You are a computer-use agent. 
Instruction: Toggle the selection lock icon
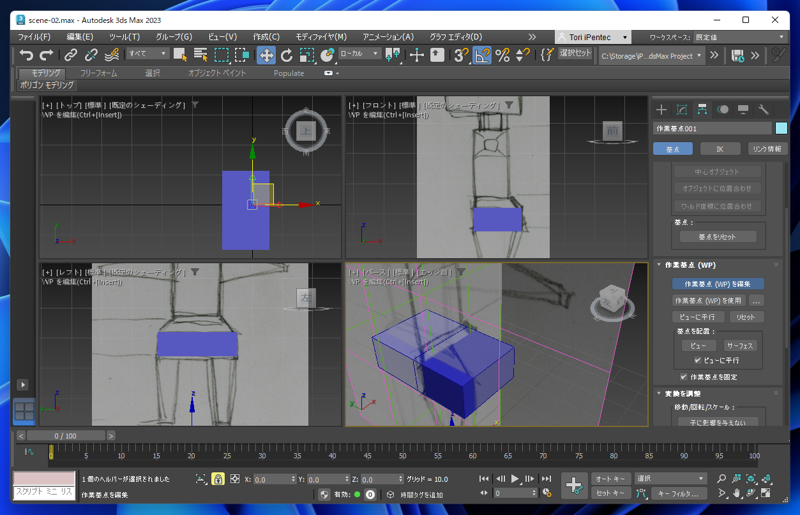tap(218, 479)
